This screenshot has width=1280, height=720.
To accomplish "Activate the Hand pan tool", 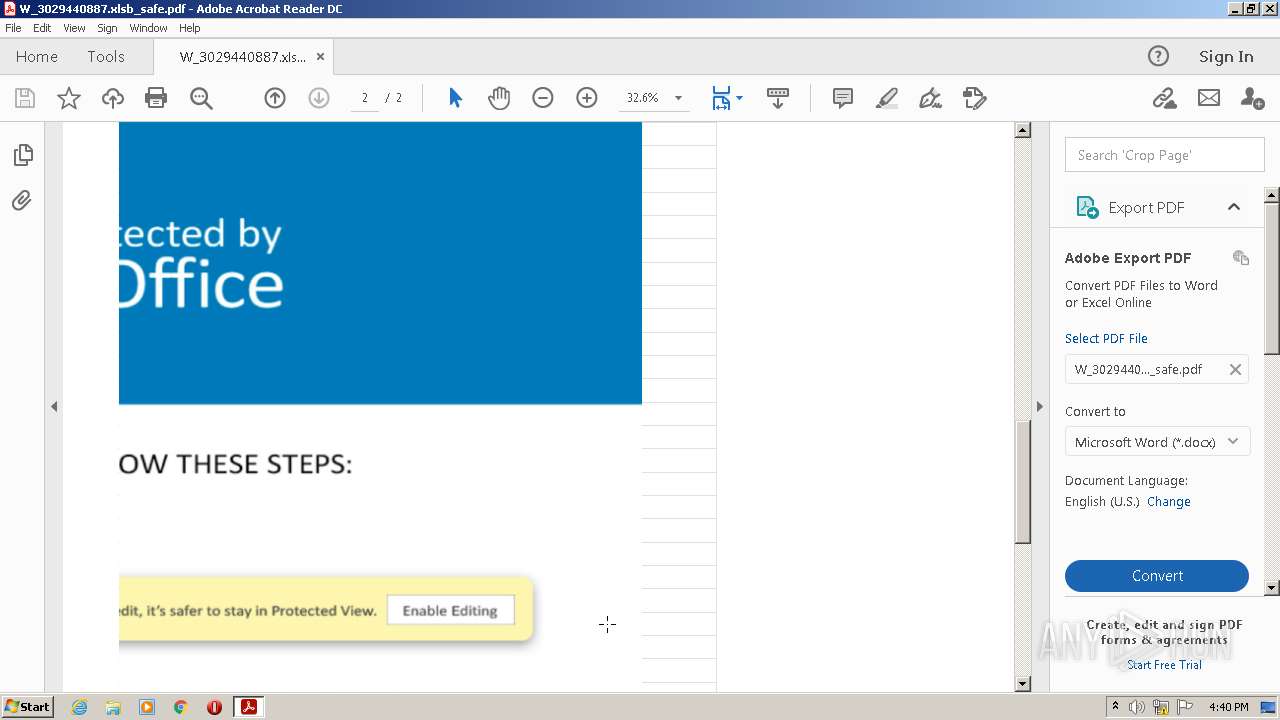I will (499, 98).
